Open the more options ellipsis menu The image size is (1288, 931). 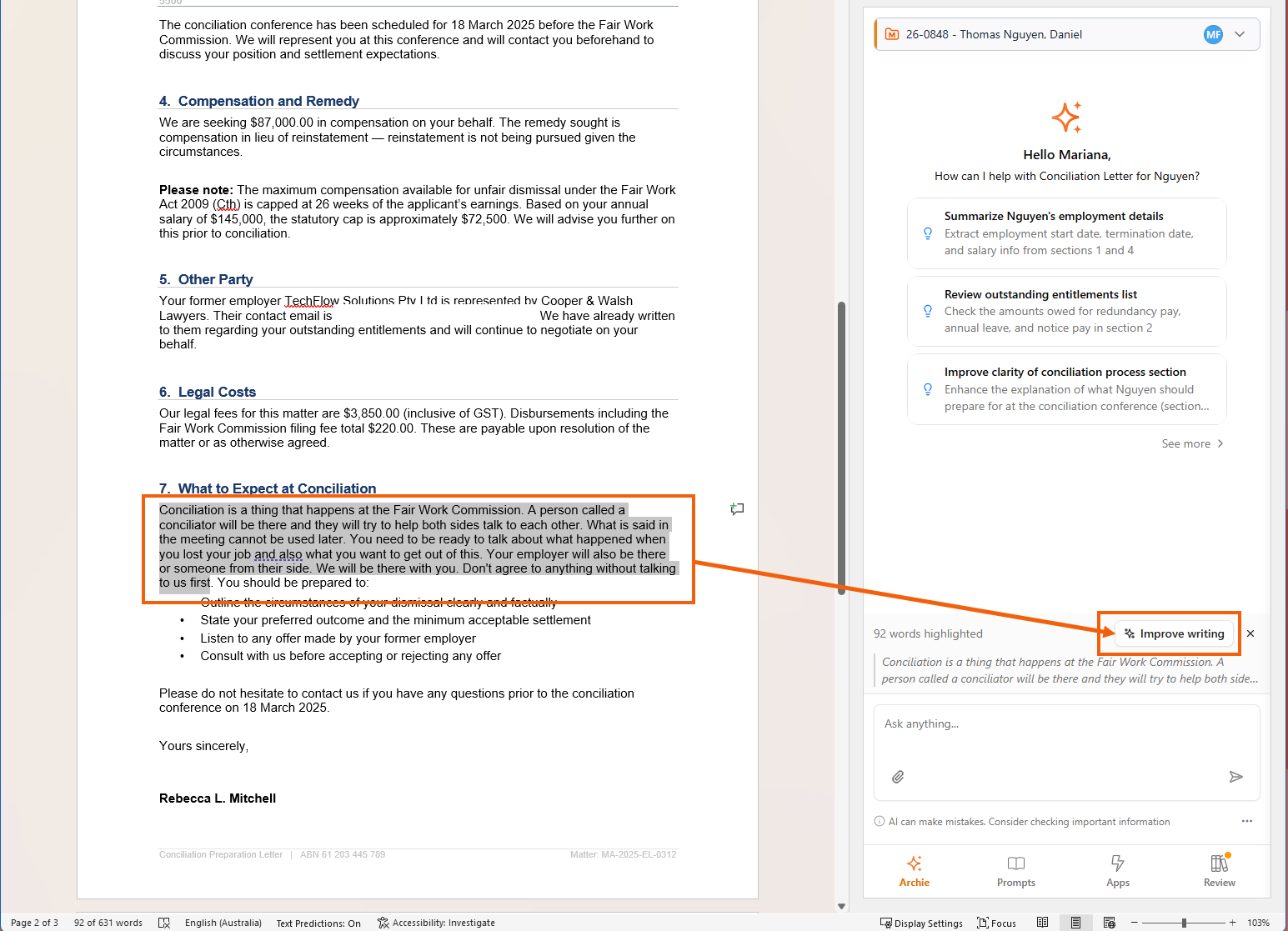(1246, 821)
